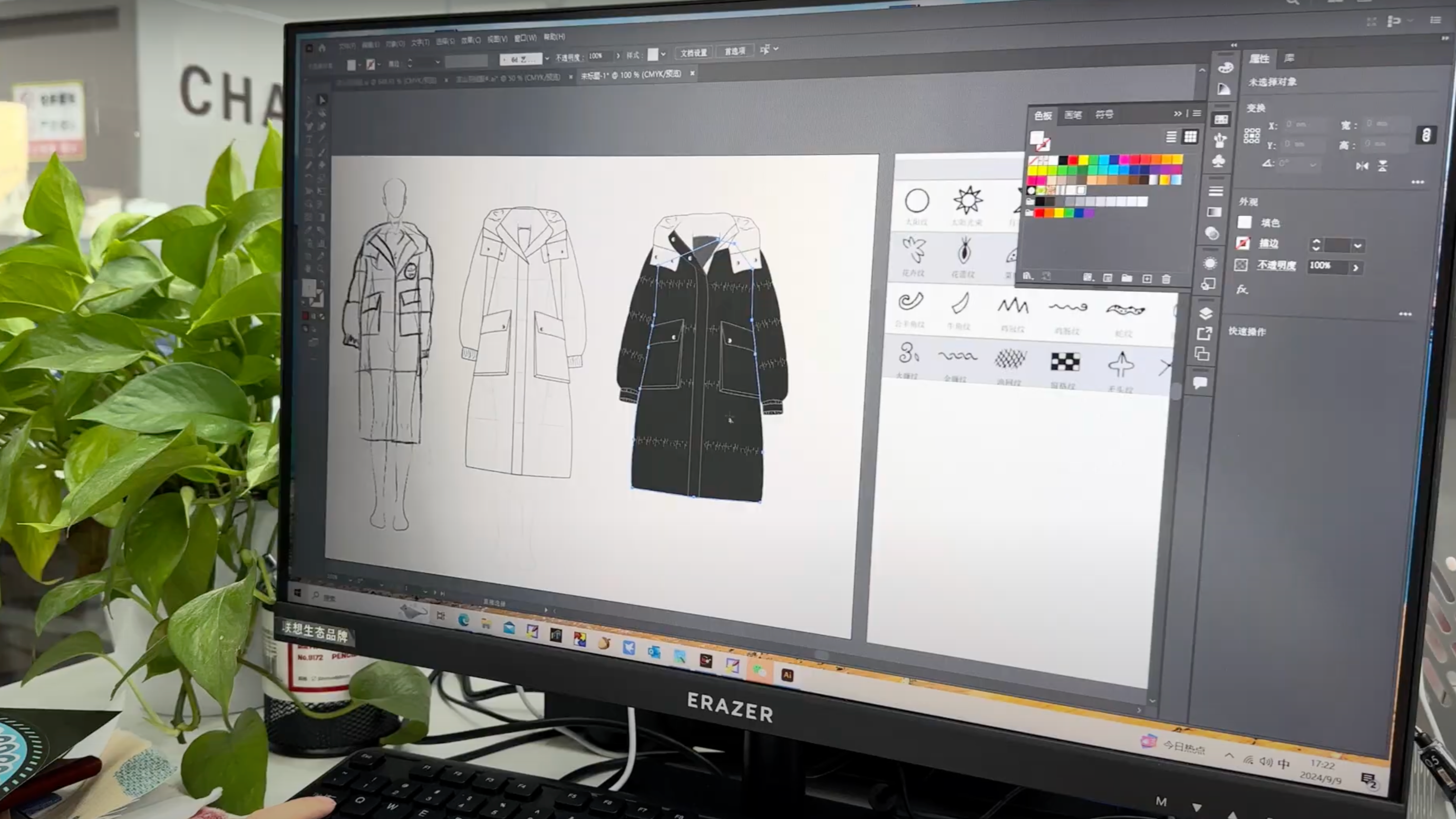
Task: Select the checkerboard pattern thumbnail
Action: pyautogui.click(x=1065, y=362)
